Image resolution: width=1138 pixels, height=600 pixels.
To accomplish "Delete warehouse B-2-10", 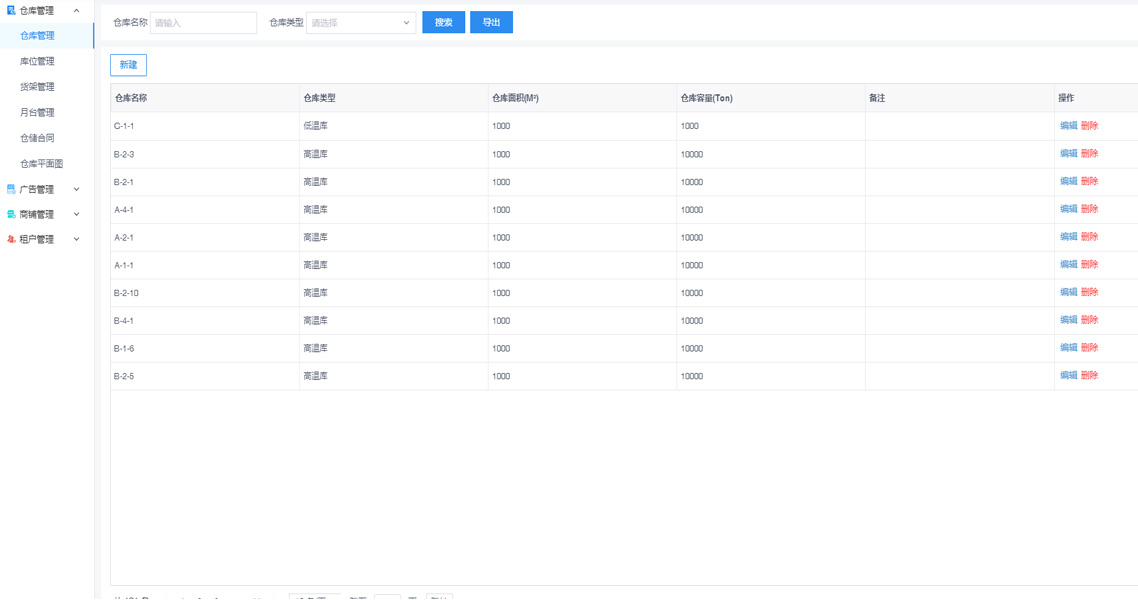I will point(1089,292).
